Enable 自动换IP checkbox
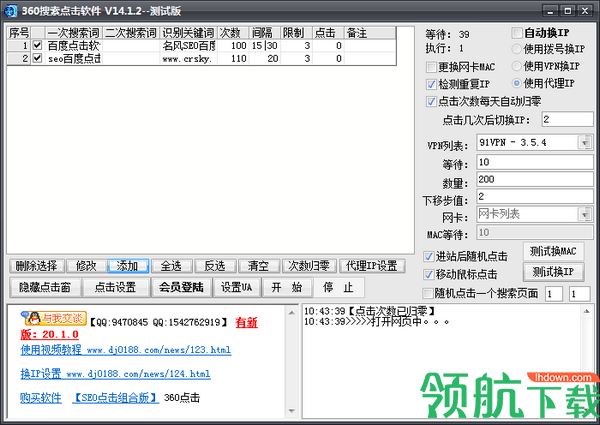The width and height of the screenshot is (600, 425). point(517,33)
